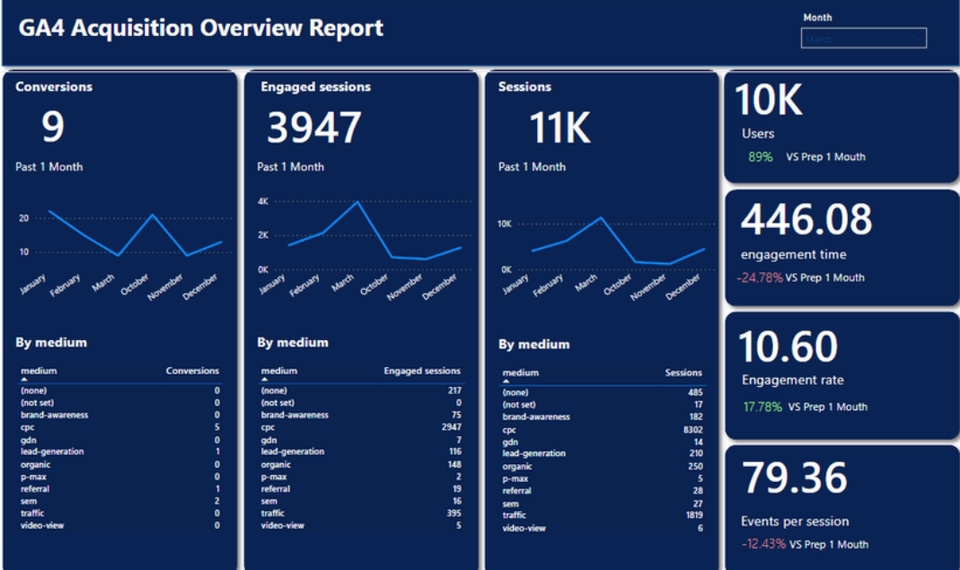Click sort arrow under medium in Conversions table

click(x=24, y=380)
